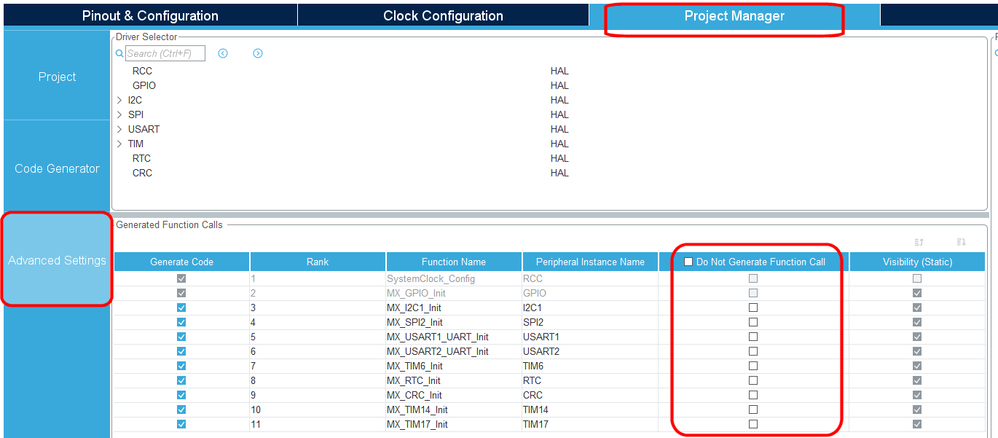998x438 pixels.
Task: Click the Generate Code column header
Action: pos(181,262)
